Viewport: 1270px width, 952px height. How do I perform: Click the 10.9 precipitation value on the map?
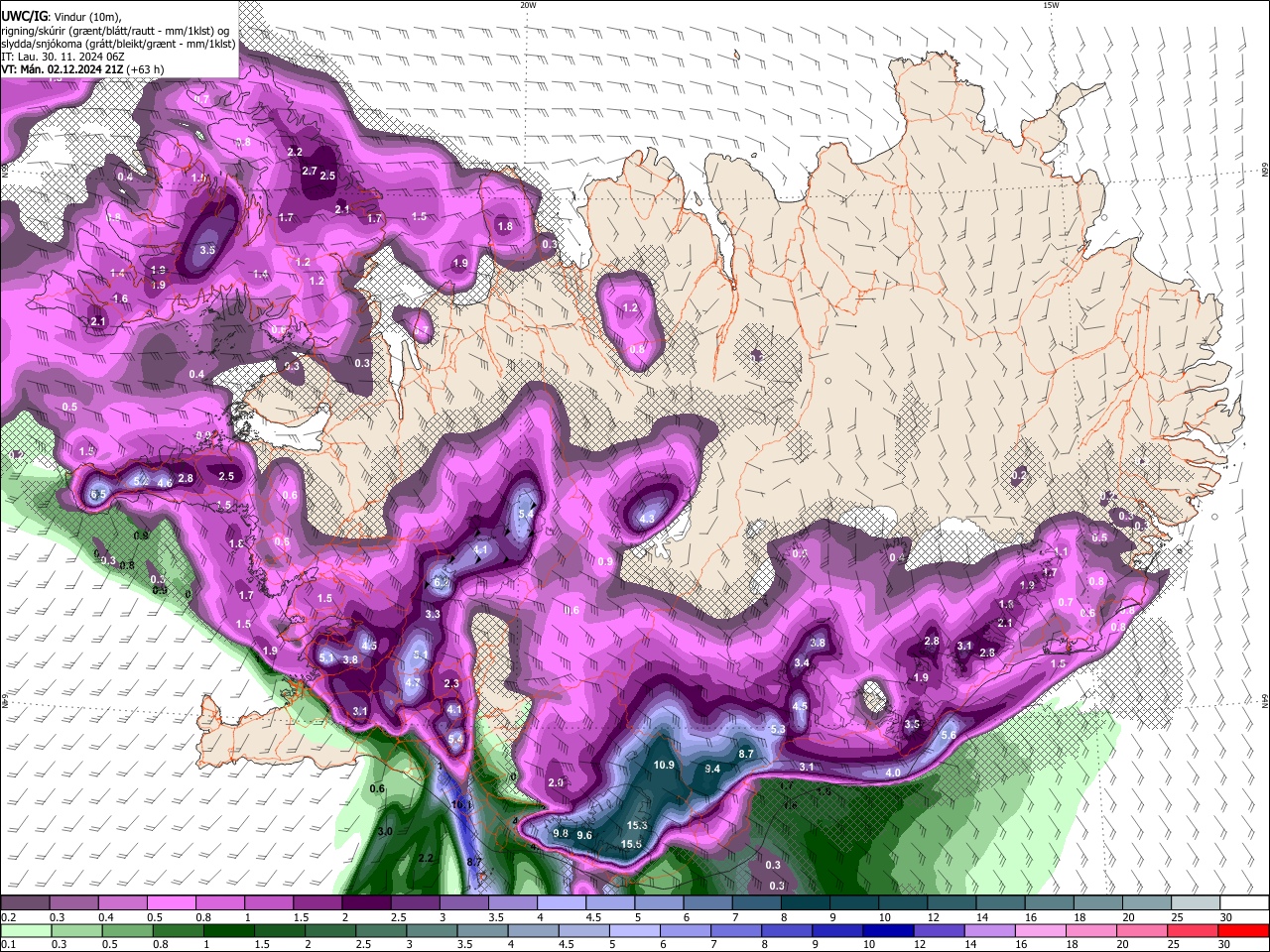click(664, 765)
